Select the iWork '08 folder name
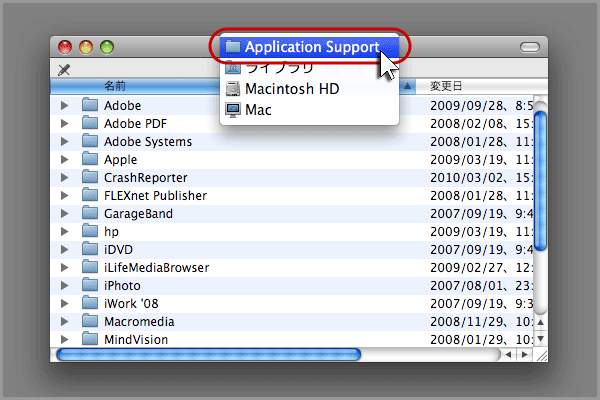 (x=131, y=304)
